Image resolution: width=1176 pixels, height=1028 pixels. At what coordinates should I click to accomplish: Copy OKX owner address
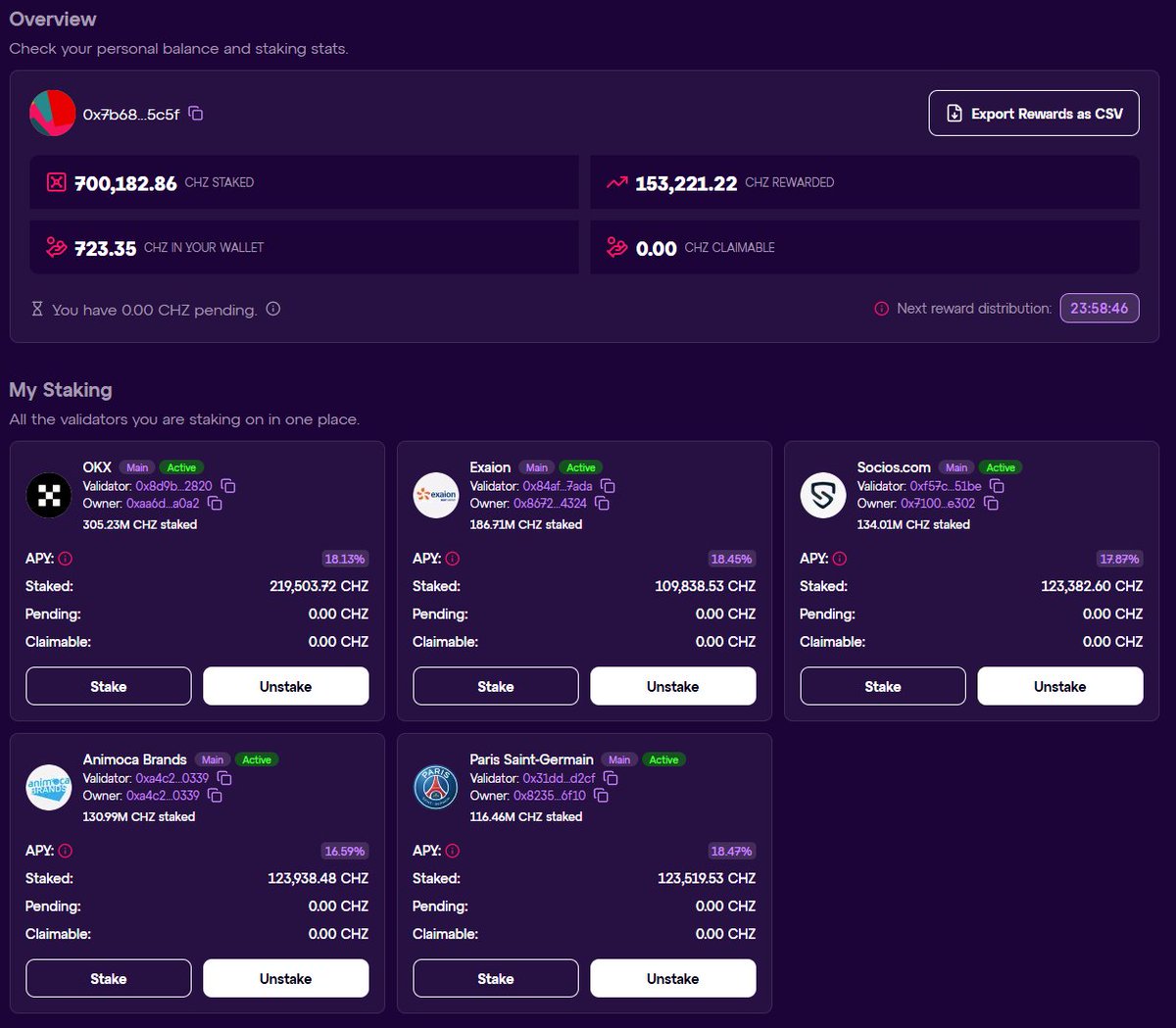click(x=216, y=503)
